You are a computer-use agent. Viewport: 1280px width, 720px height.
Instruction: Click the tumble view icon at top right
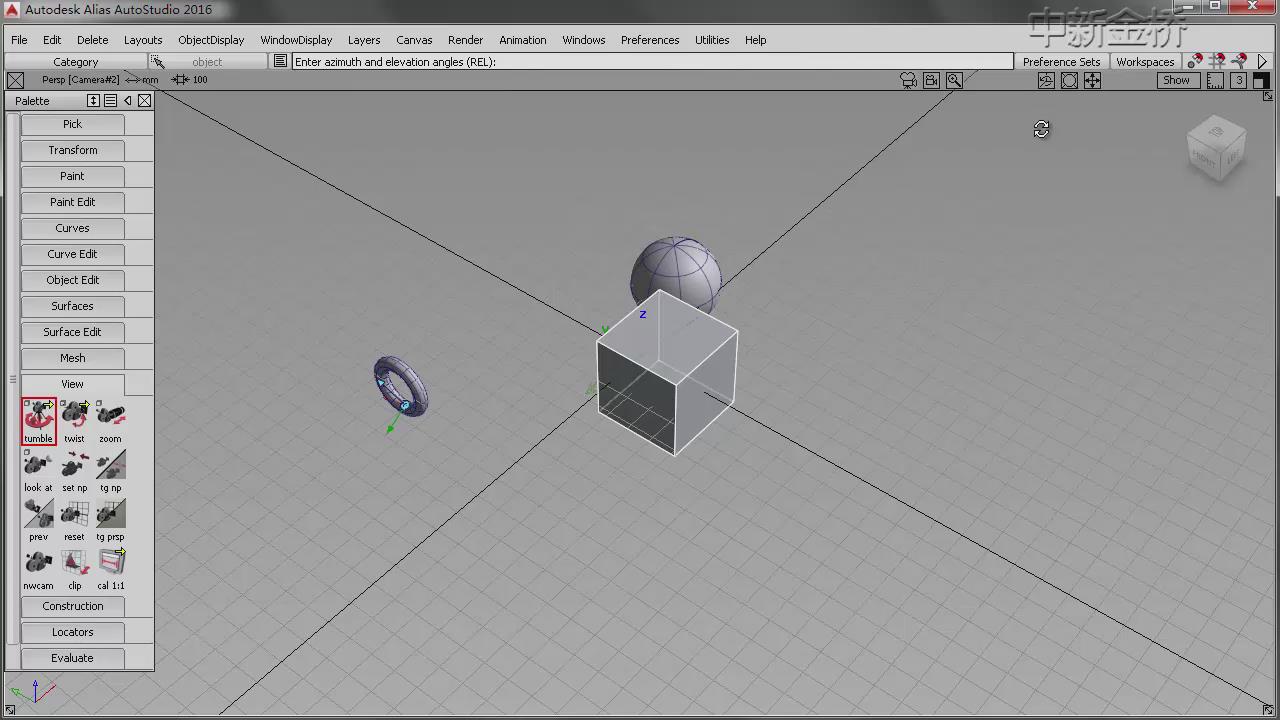1046,80
